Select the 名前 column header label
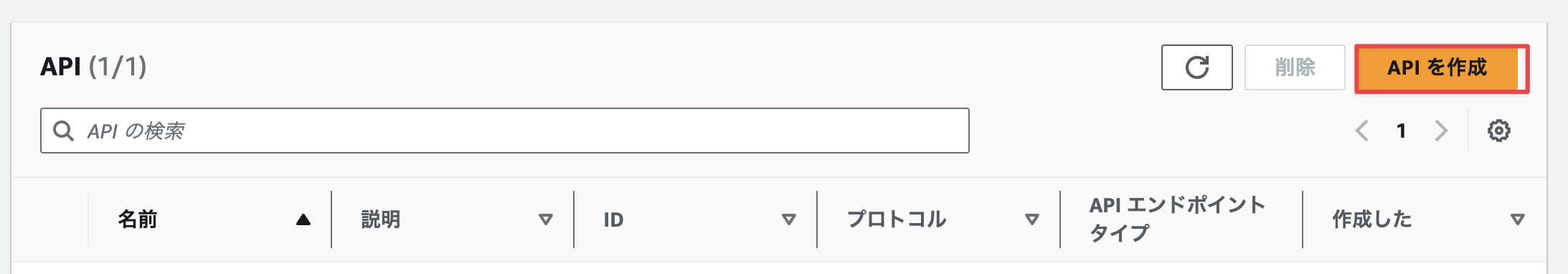 (x=138, y=219)
